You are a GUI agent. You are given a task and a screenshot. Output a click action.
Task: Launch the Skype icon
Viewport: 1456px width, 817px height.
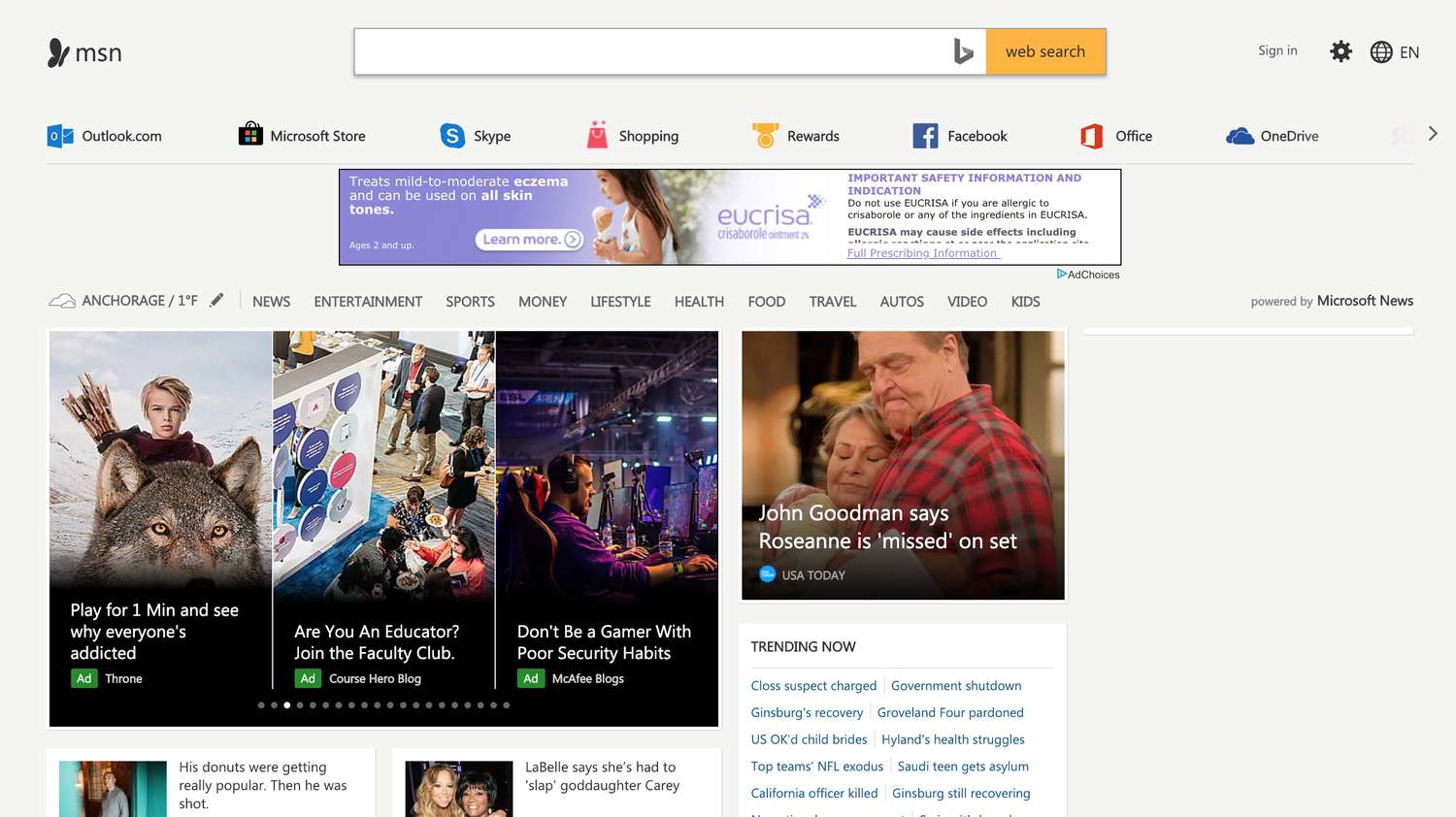[x=452, y=136]
